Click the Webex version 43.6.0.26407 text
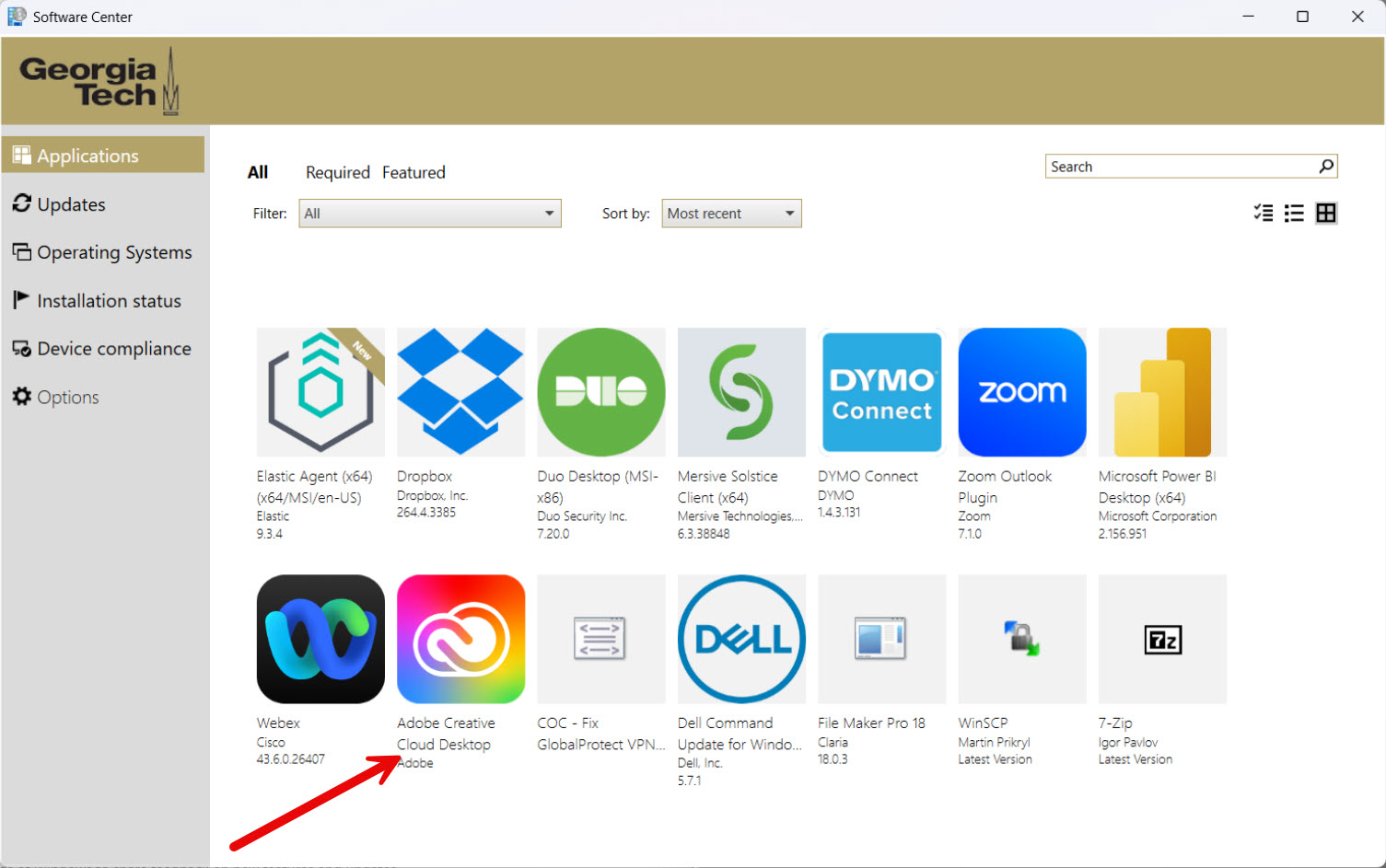The image size is (1386, 868). coord(290,759)
